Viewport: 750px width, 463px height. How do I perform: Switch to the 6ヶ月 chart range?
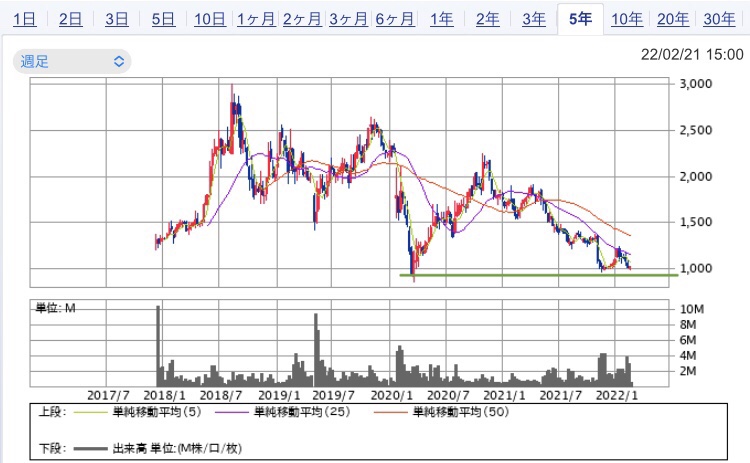(x=395, y=19)
